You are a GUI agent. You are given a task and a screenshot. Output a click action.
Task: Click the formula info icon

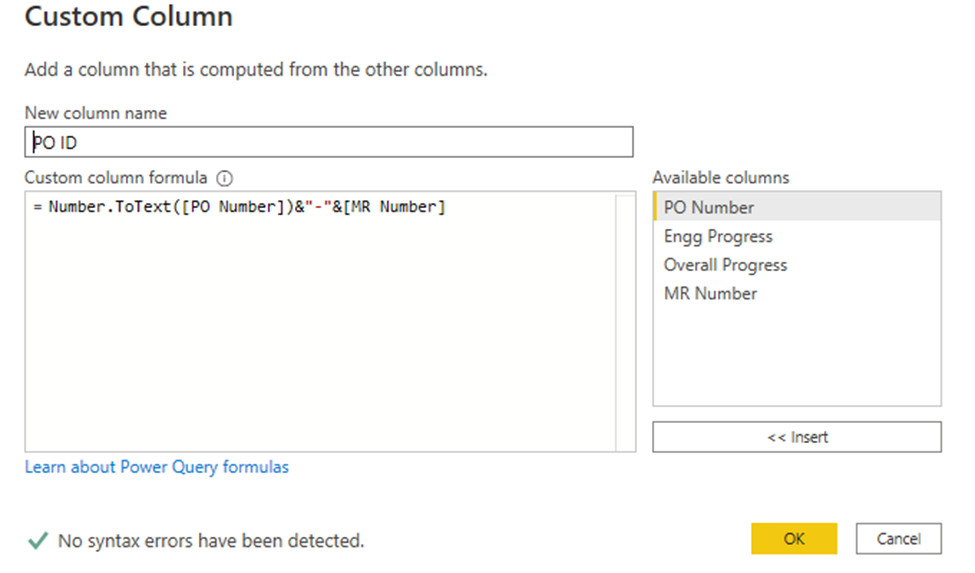coord(224,179)
